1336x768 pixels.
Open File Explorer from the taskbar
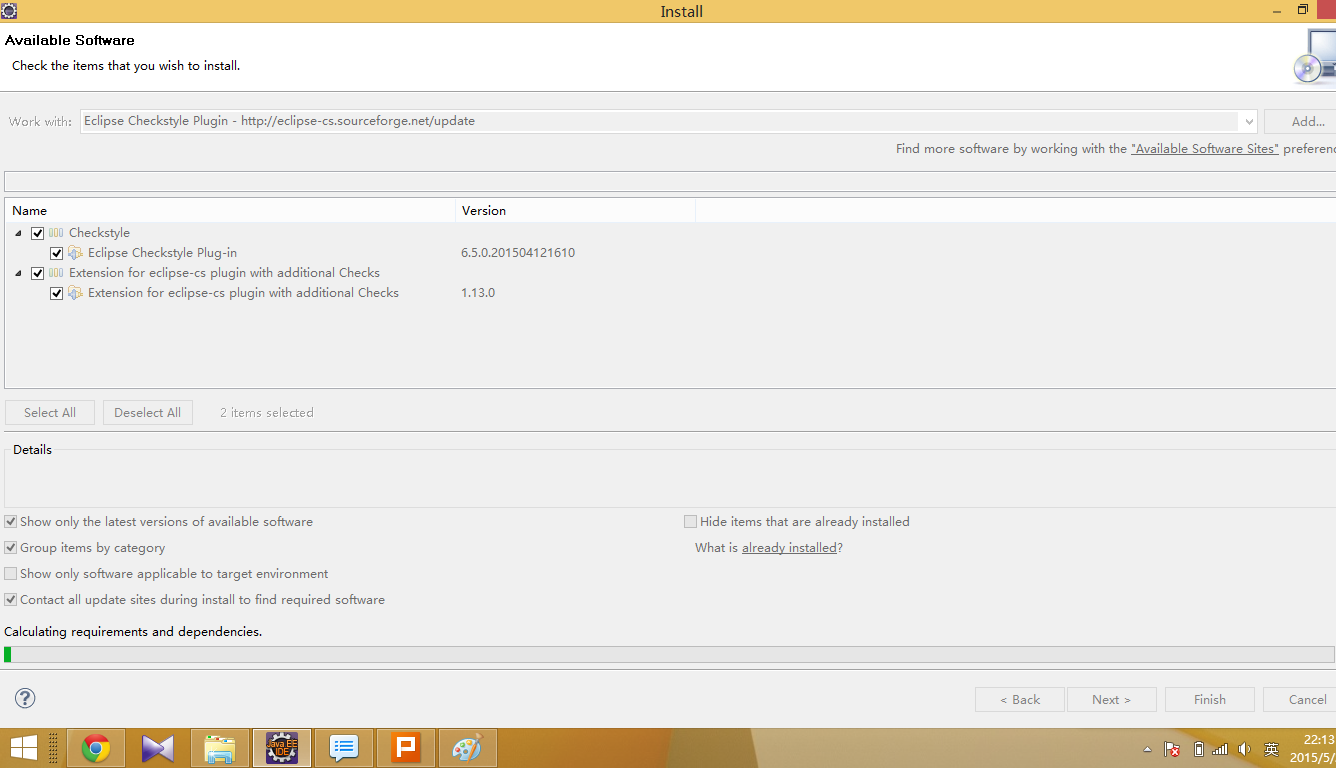[220, 748]
